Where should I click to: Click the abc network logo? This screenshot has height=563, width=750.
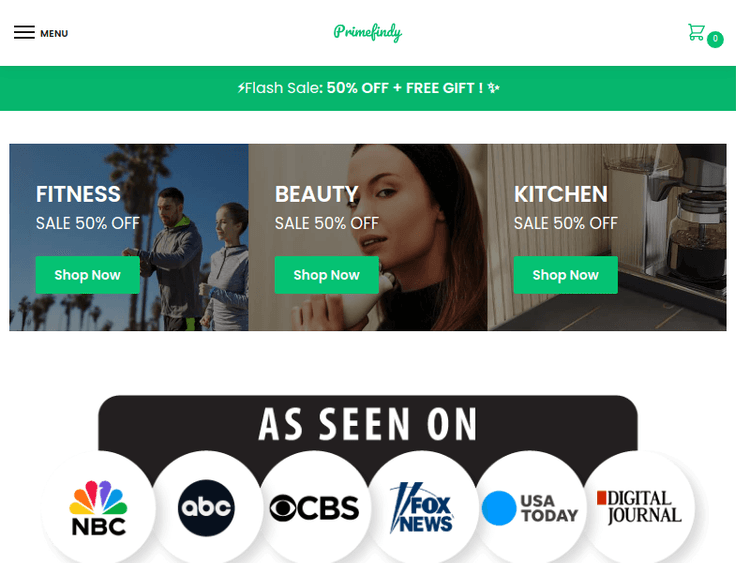point(206,508)
